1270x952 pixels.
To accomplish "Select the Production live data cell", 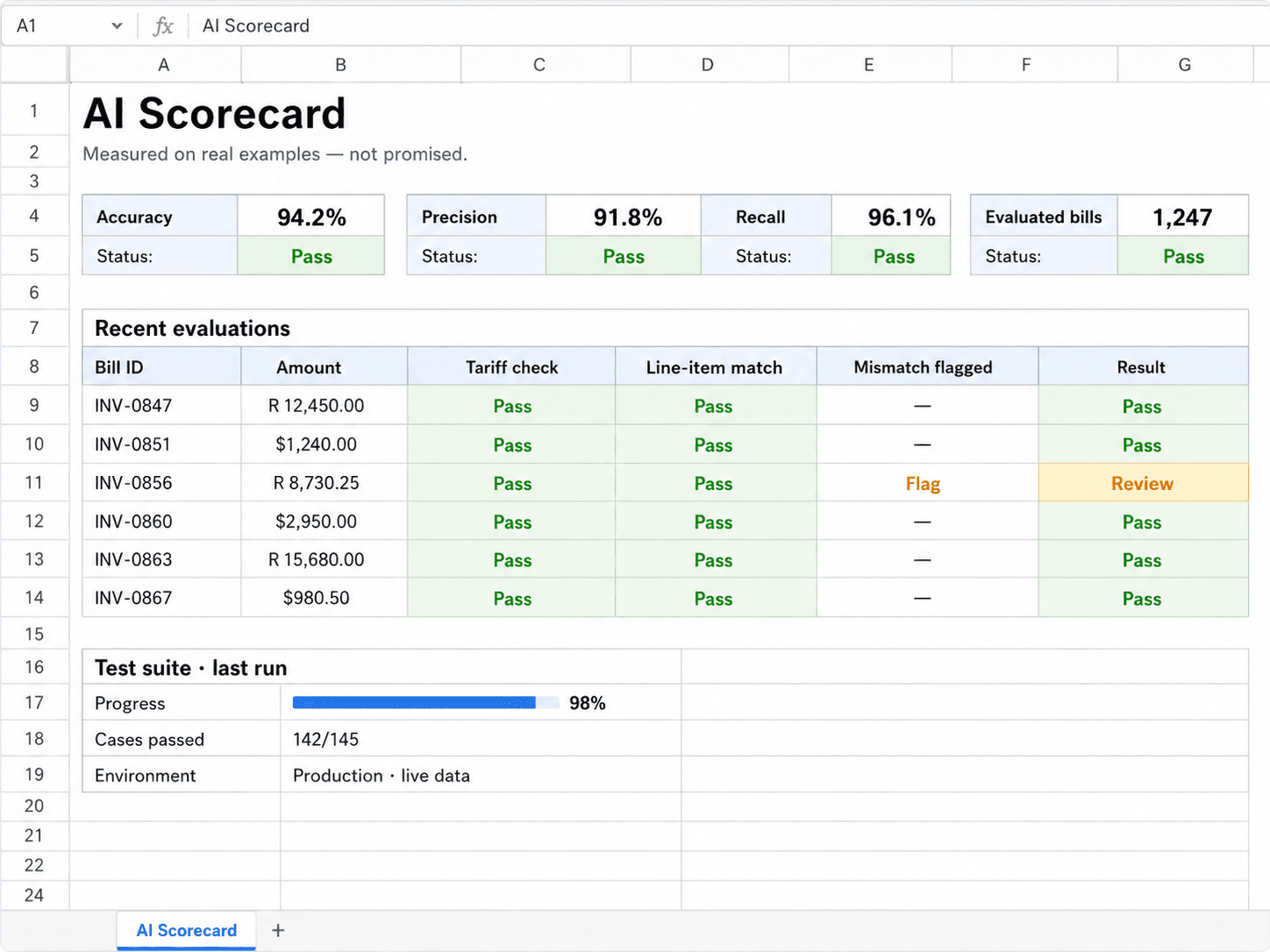I will (x=481, y=775).
